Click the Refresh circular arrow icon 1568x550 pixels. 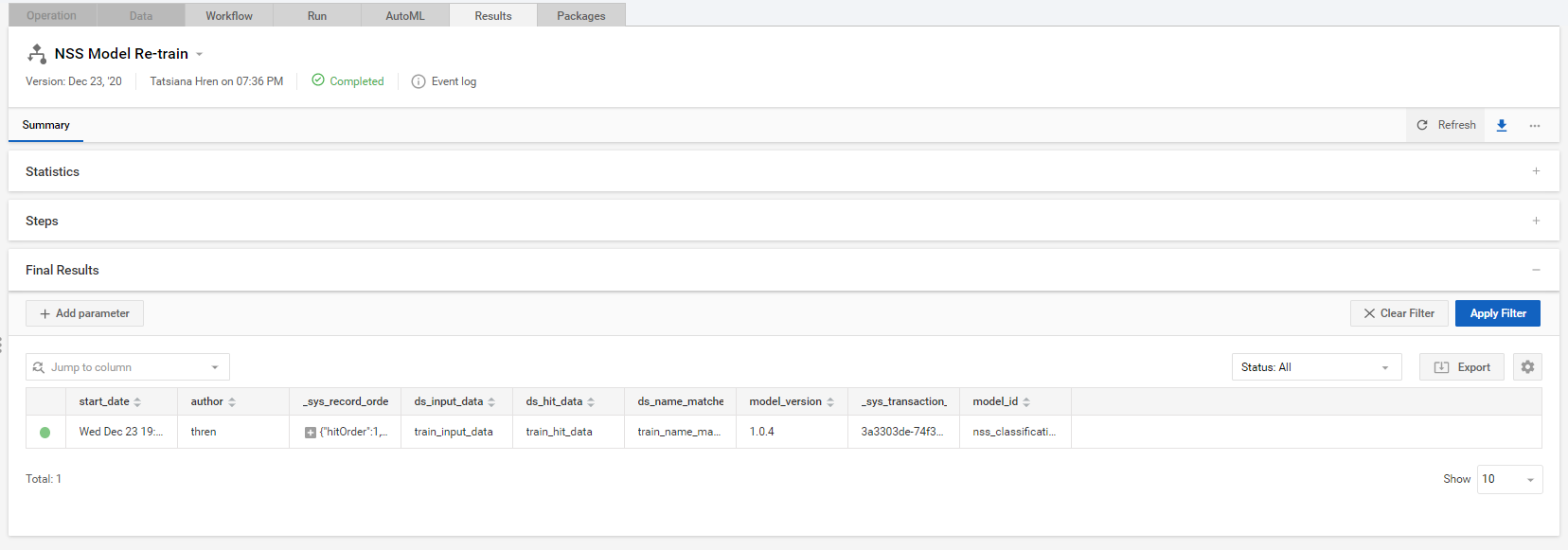click(x=1422, y=125)
